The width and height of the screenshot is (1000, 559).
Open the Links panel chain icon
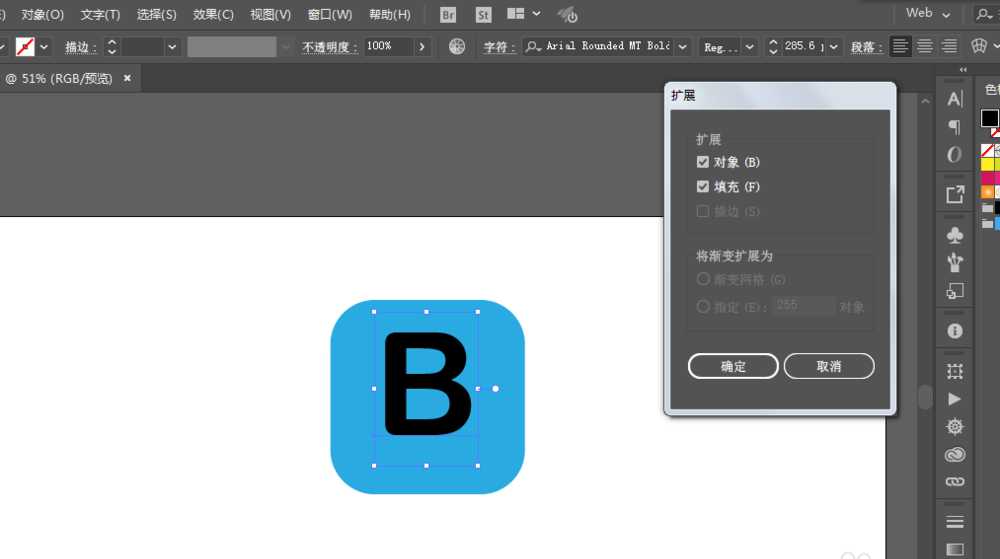[x=955, y=481]
